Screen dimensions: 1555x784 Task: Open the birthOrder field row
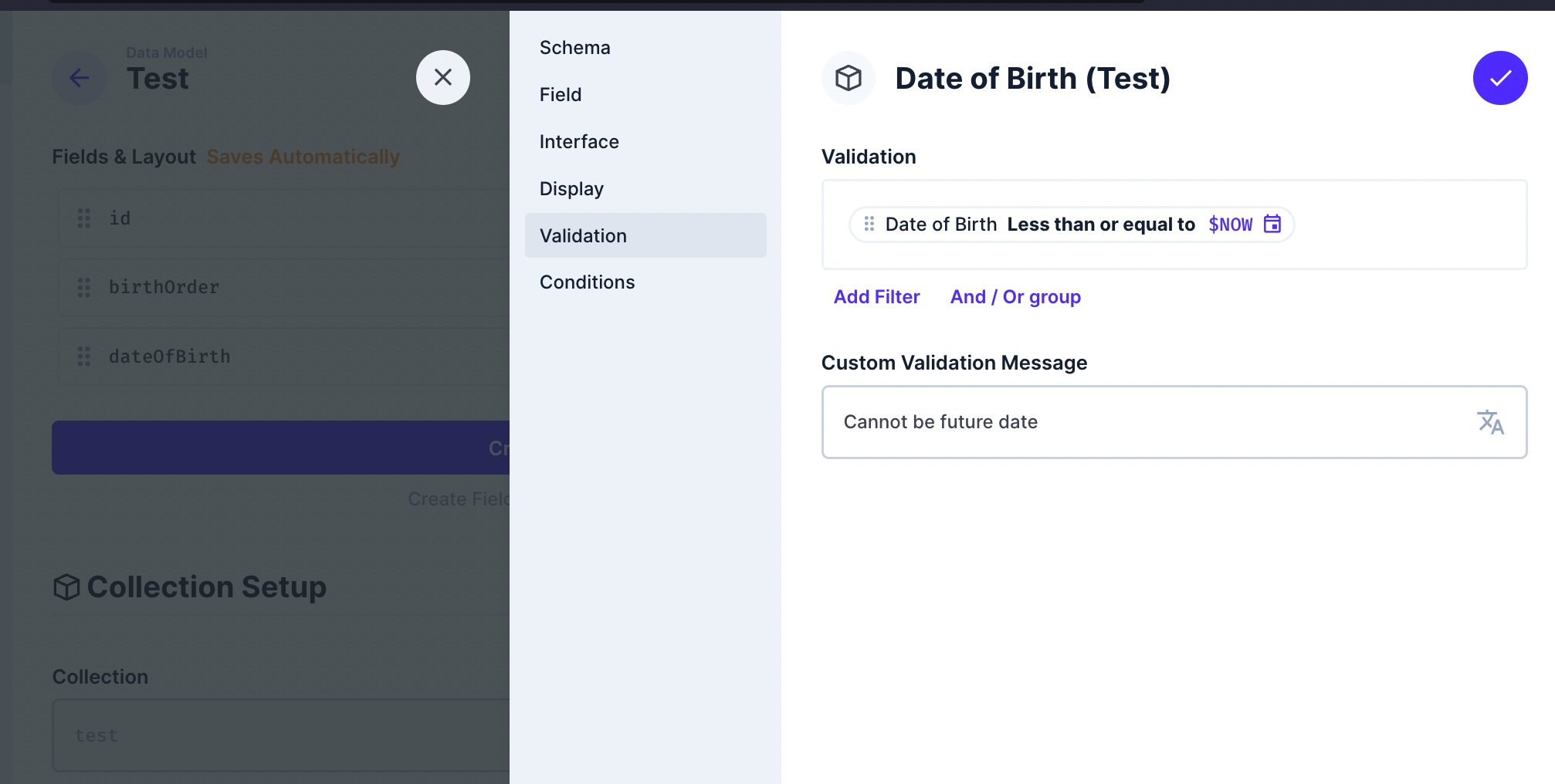pyautogui.click(x=284, y=287)
